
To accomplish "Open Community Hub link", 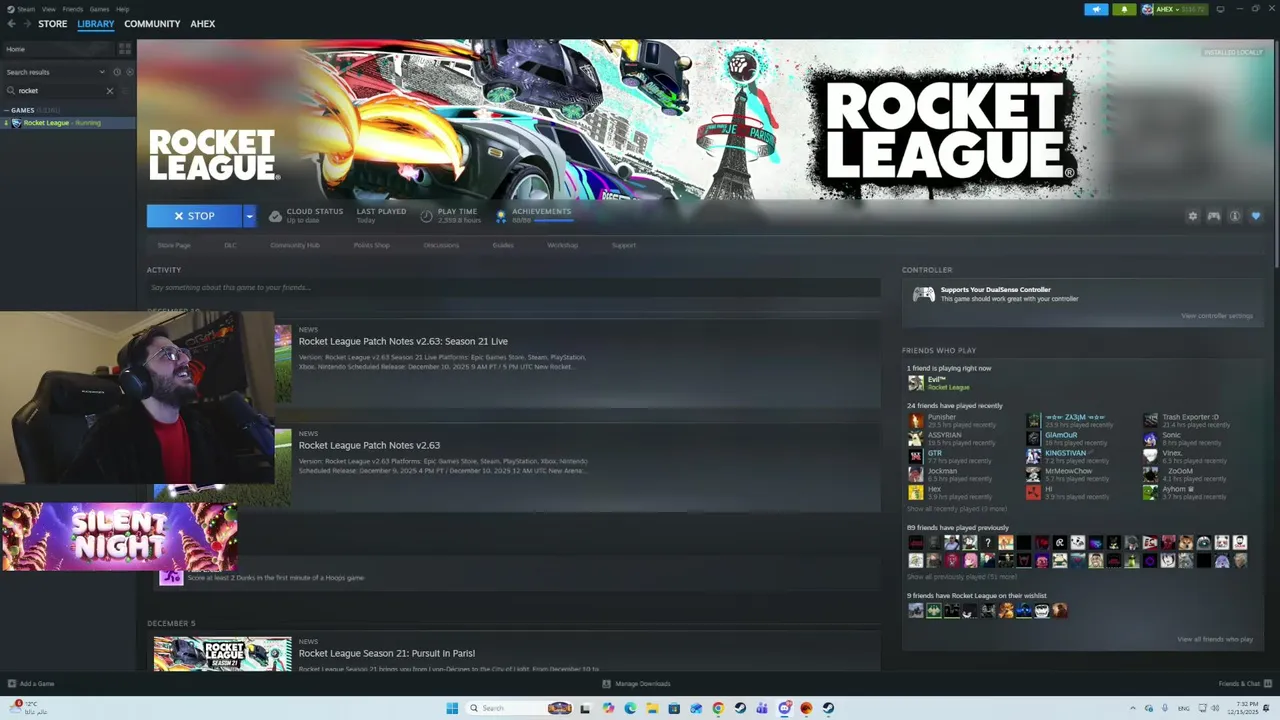I will [x=295, y=245].
